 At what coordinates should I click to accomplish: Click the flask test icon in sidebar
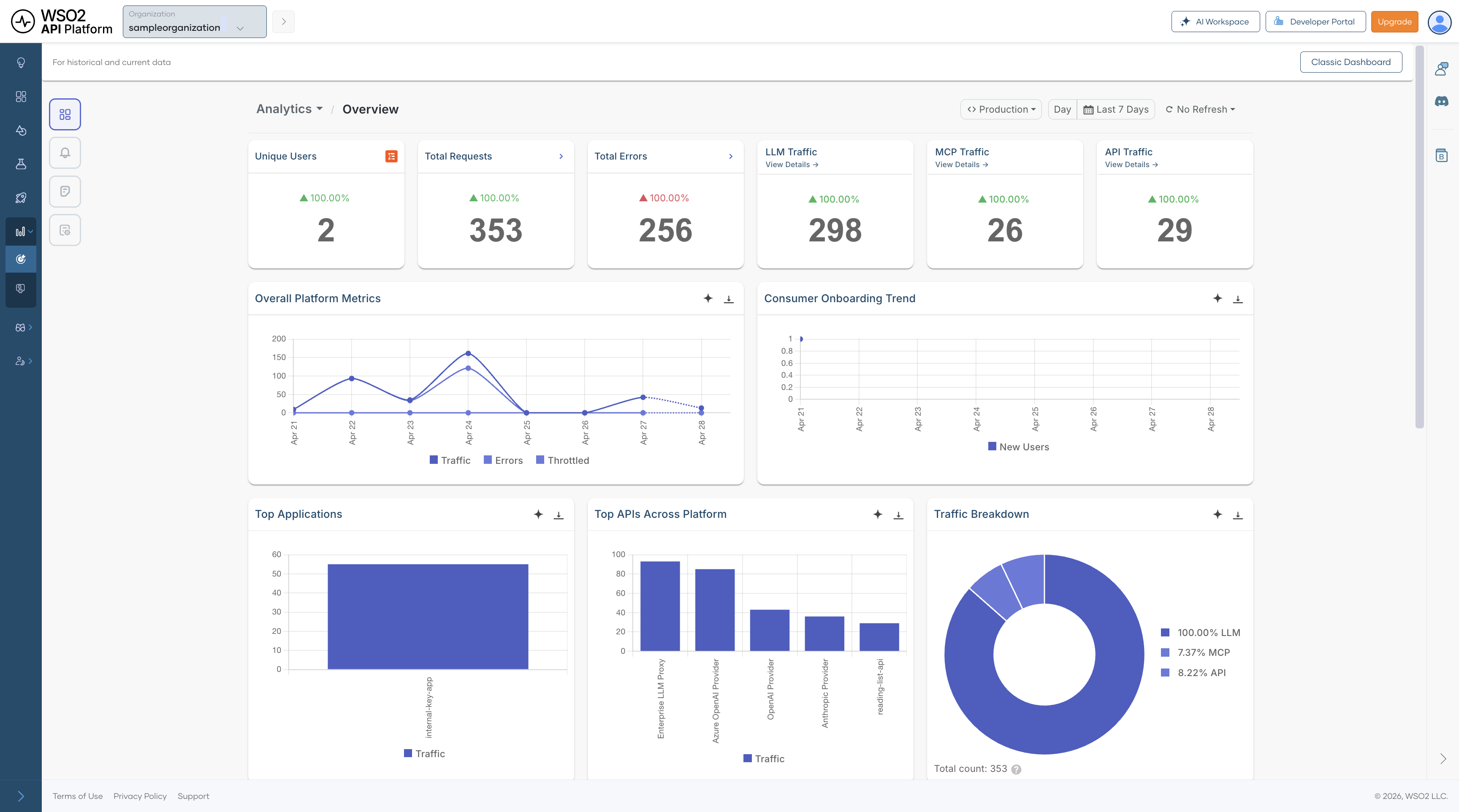[x=21, y=164]
